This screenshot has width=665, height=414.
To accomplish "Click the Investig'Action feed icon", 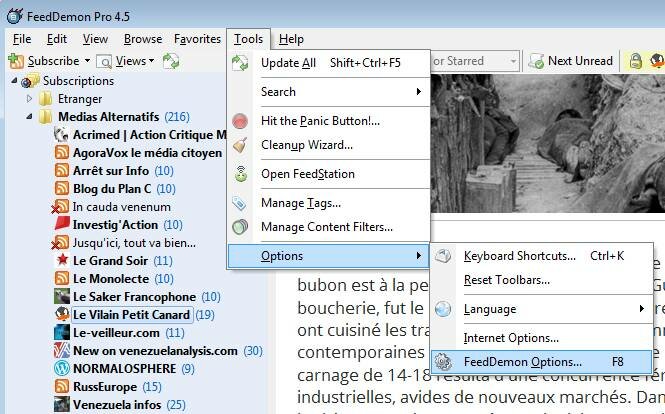I will tap(62, 224).
